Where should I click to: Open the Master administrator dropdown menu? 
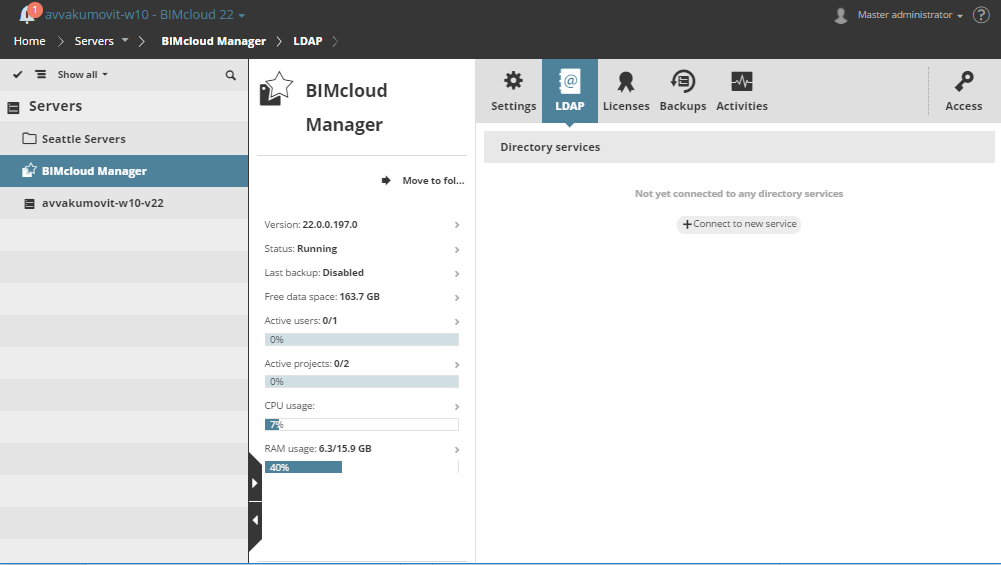coord(910,15)
